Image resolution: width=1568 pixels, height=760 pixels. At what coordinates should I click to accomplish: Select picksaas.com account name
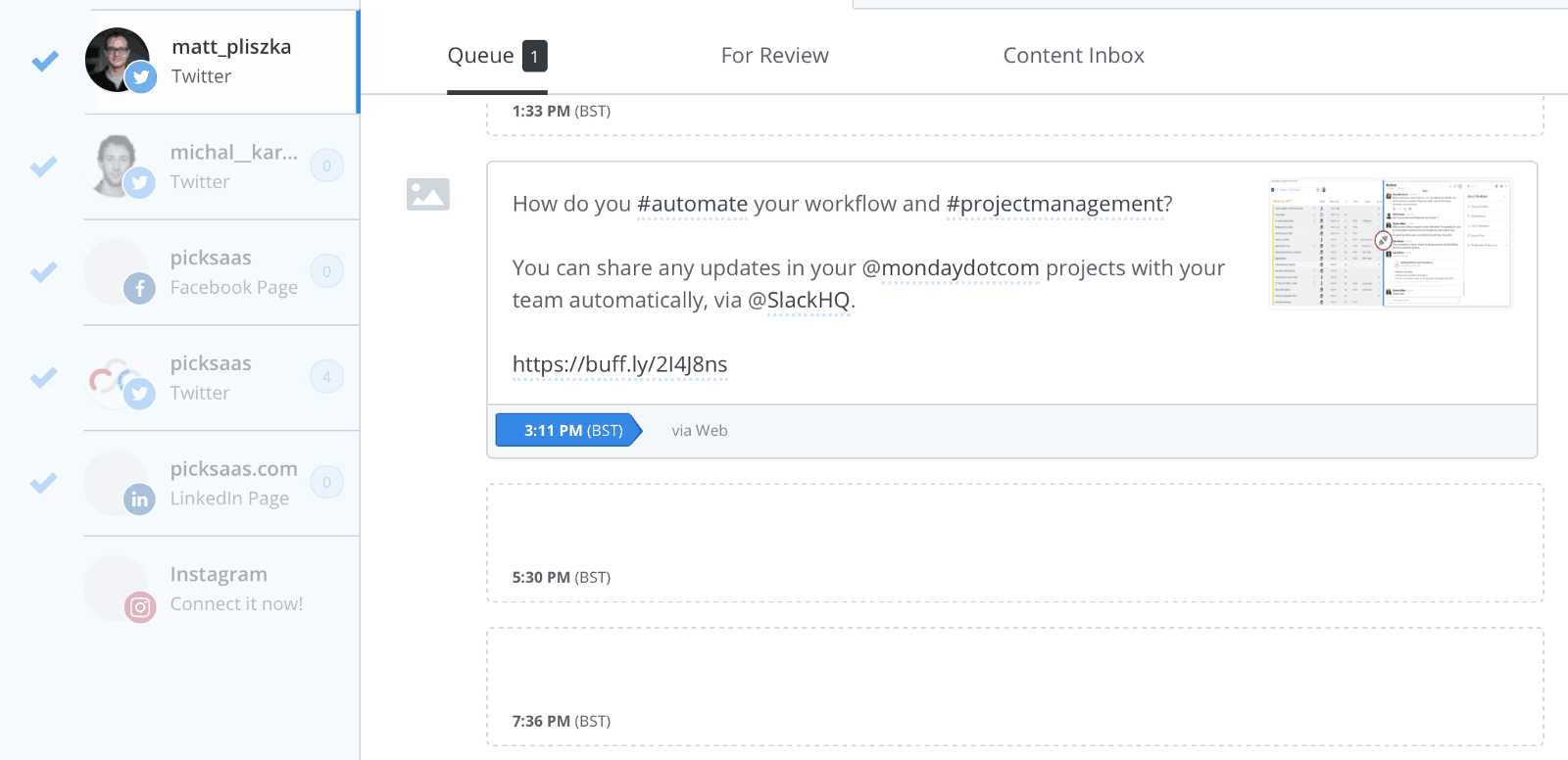click(x=234, y=469)
